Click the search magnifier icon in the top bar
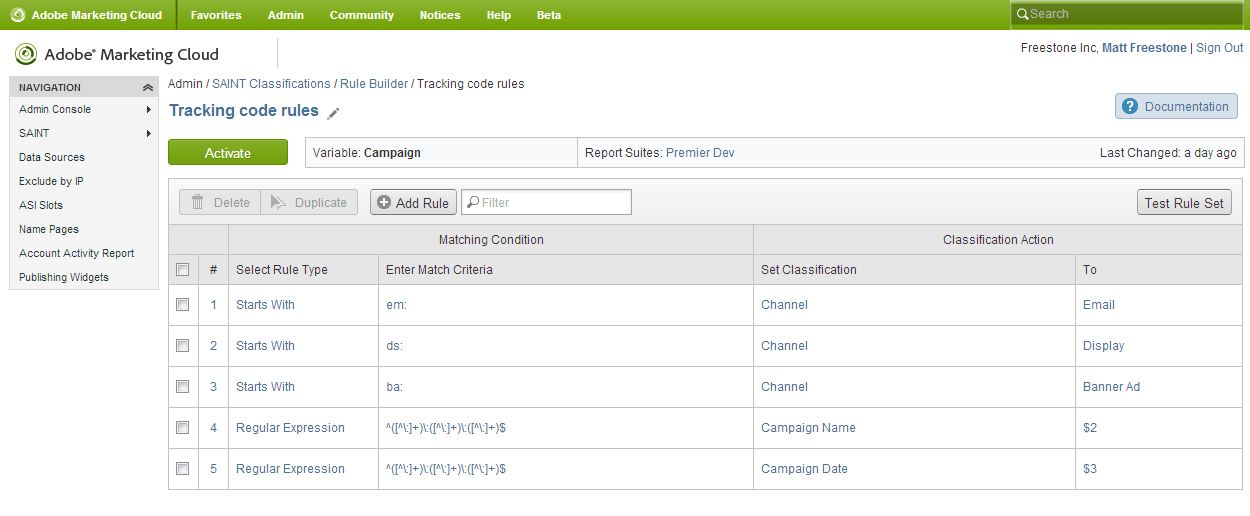This screenshot has height=516, width=1250. [1022, 14]
